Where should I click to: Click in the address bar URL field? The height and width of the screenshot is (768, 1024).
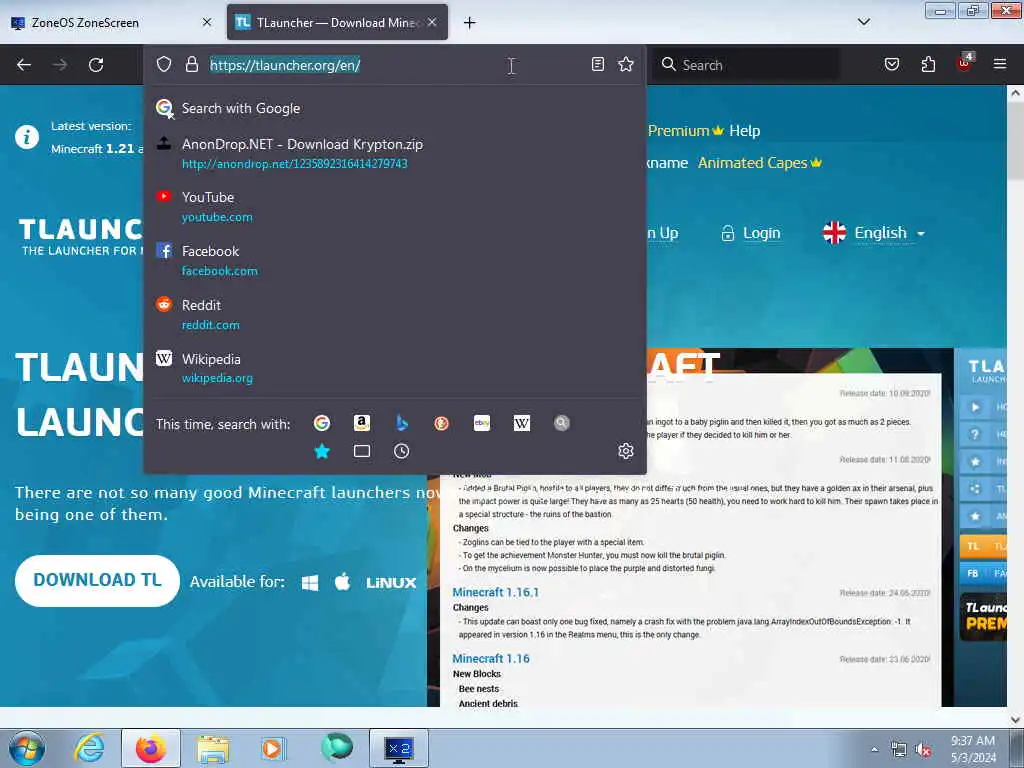pyautogui.click(x=395, y=65)
